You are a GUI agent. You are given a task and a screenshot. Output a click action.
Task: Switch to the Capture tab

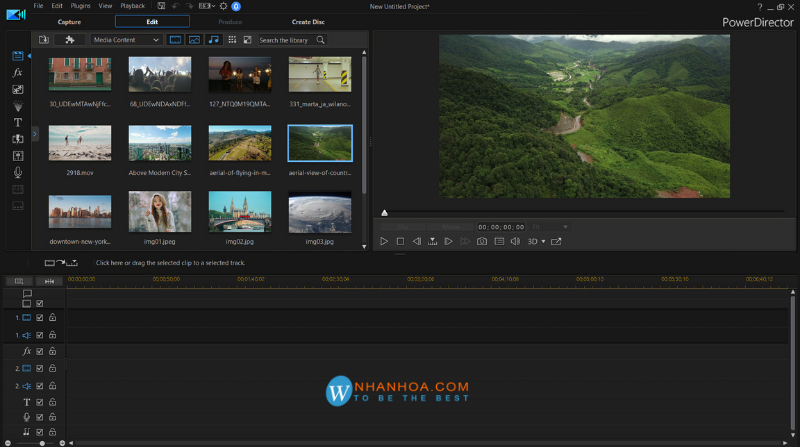[x=69, y=22]
